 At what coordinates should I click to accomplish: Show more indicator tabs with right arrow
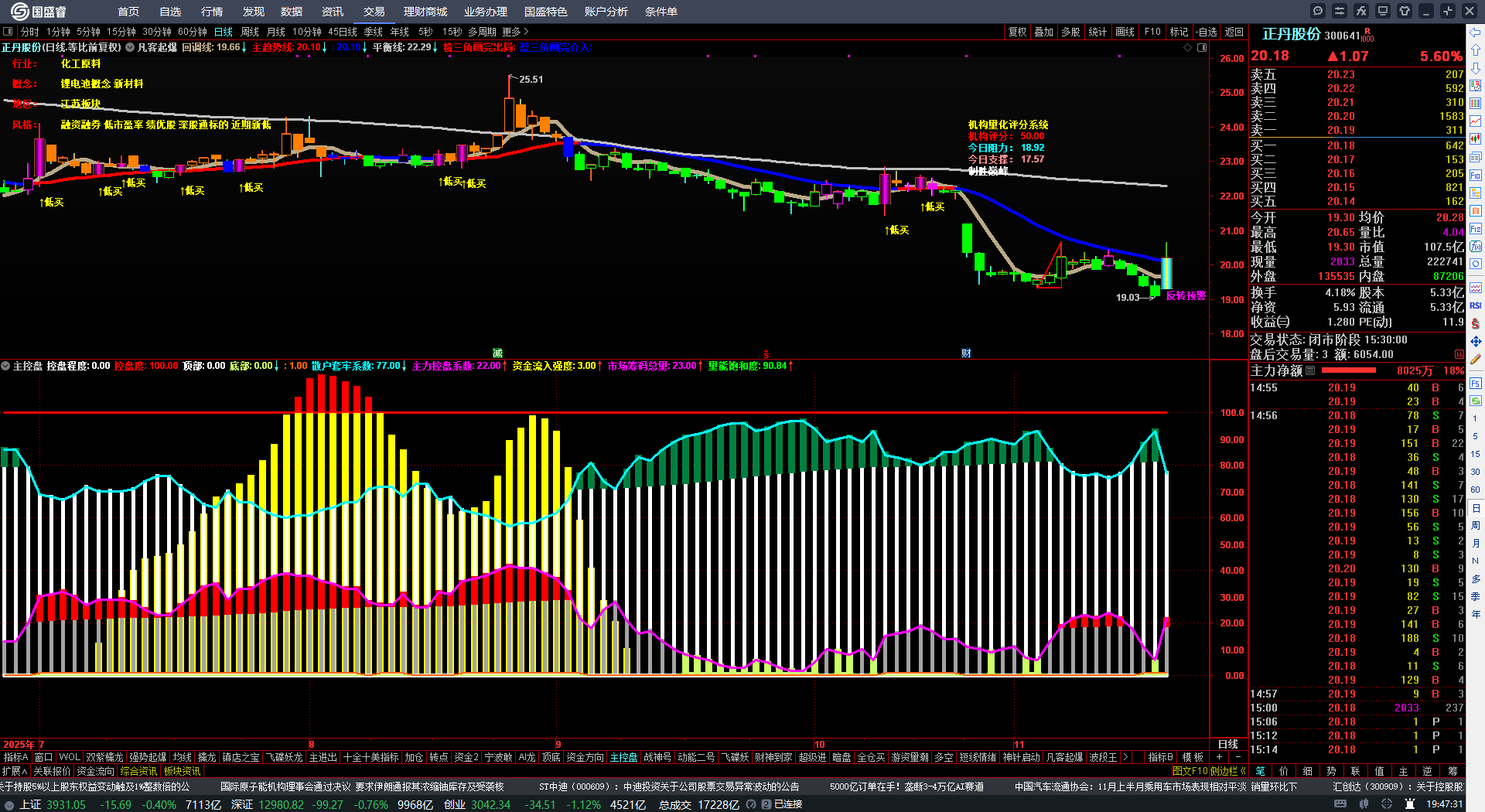pyautogui.click(x=1125, y=757)
